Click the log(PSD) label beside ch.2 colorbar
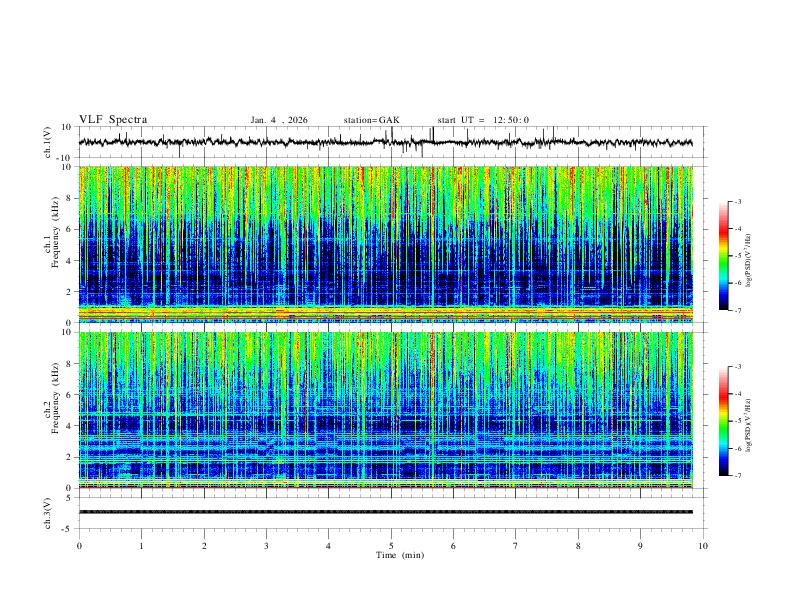The height and width of the screenshot is (612, 792). click(749, 425)
